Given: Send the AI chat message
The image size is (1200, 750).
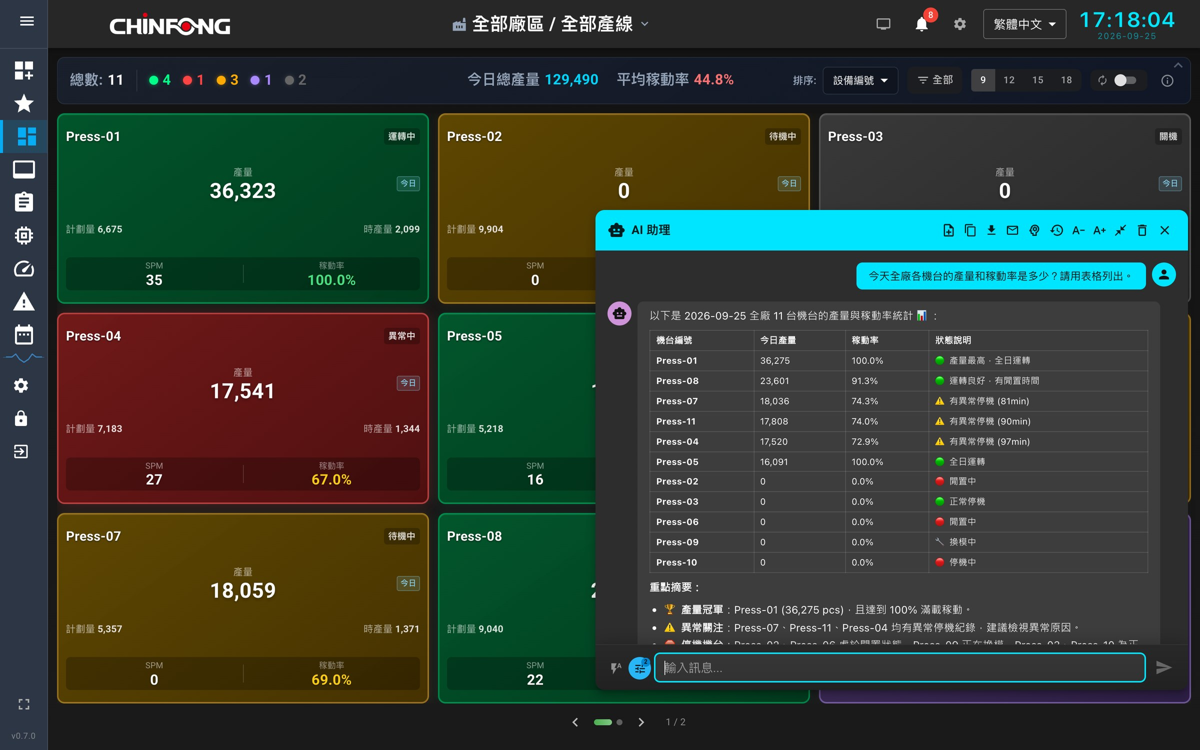Looking at the screenshot, I should click(x=1163, y=667).
